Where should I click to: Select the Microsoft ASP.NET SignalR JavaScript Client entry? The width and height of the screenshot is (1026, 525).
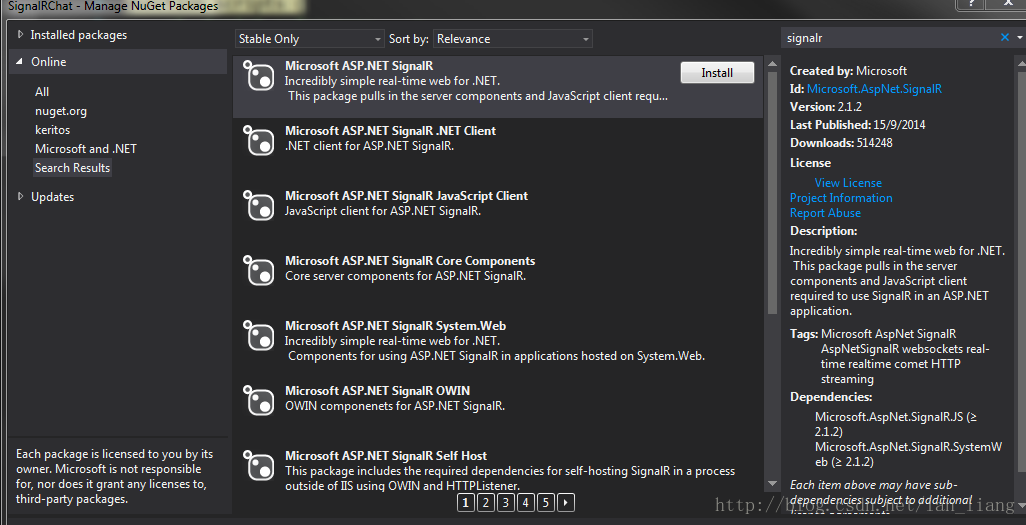click(498, 215)
